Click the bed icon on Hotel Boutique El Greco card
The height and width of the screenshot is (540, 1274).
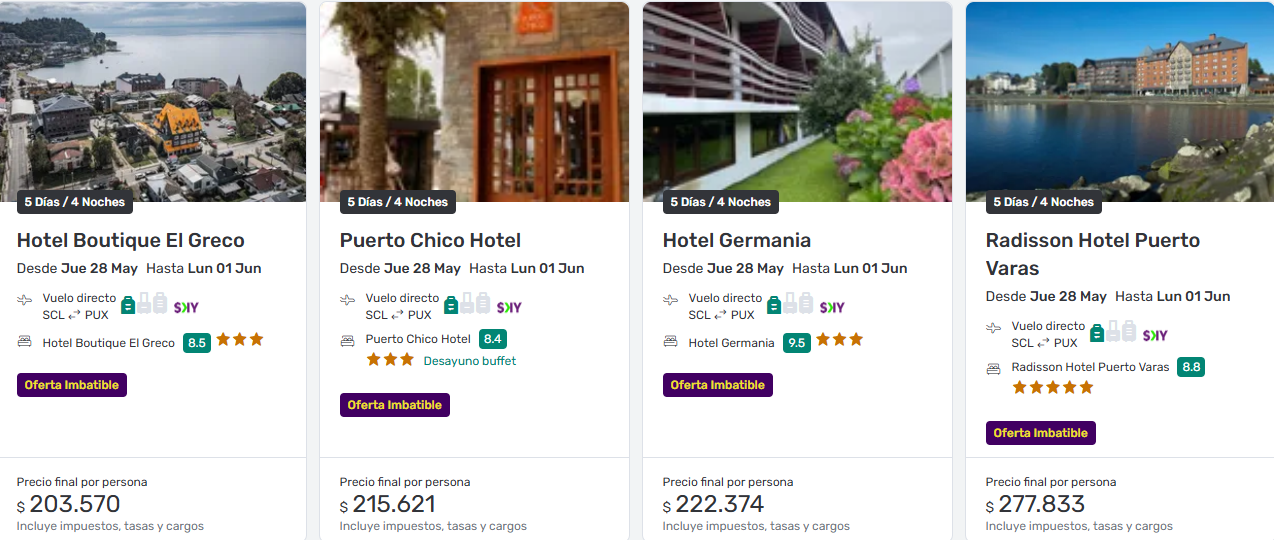(25, 342)
